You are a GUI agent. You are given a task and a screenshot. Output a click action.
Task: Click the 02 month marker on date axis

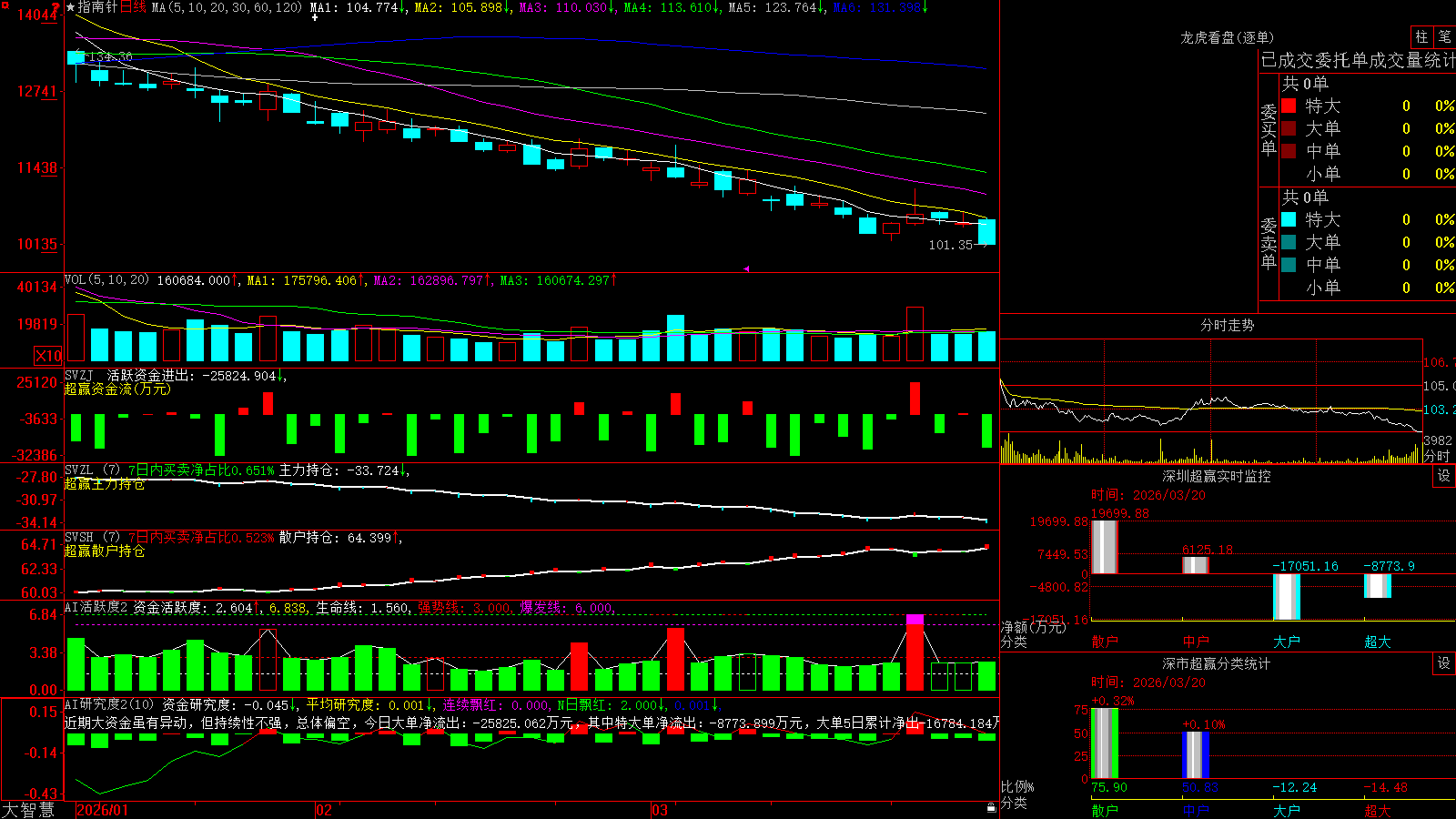click(x=323, y=810)
